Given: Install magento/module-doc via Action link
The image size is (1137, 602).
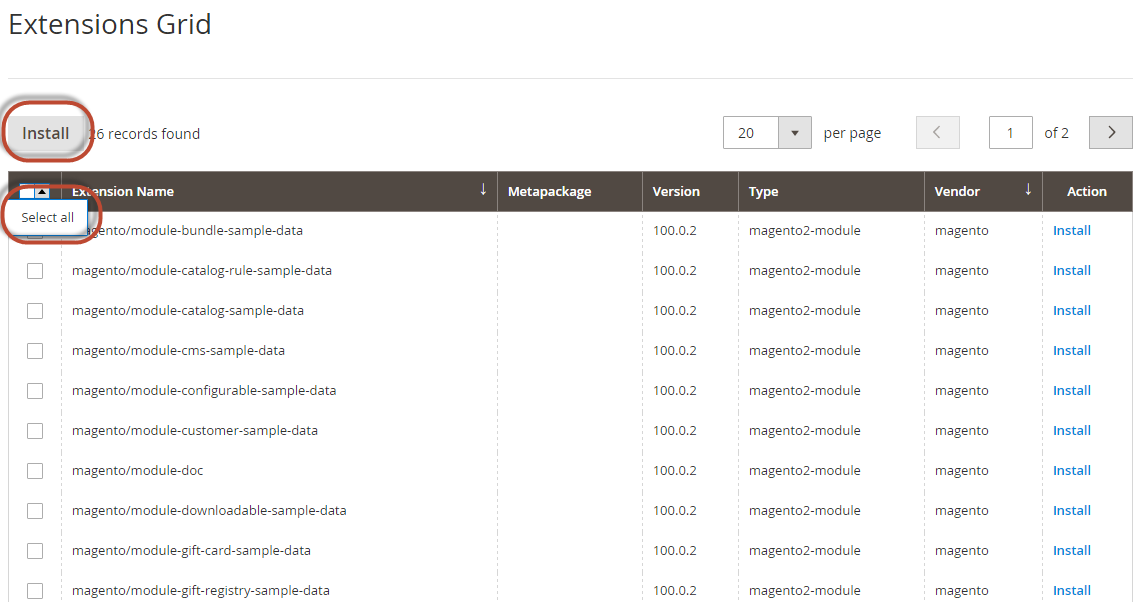Looking at the screenshot, I should 1072,471.
